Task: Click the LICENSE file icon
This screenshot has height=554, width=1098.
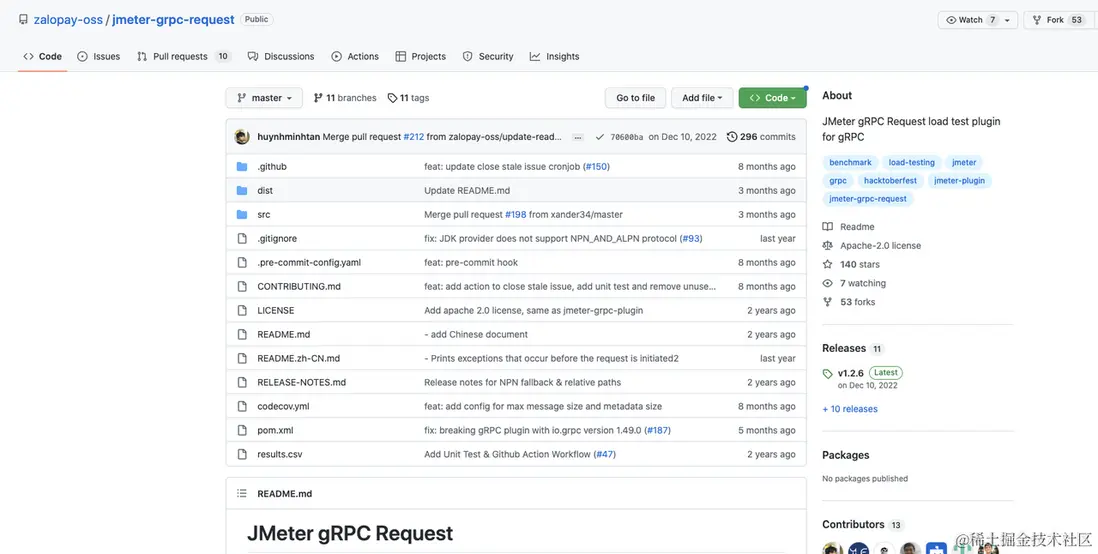Action: click(x=242, y=310)
